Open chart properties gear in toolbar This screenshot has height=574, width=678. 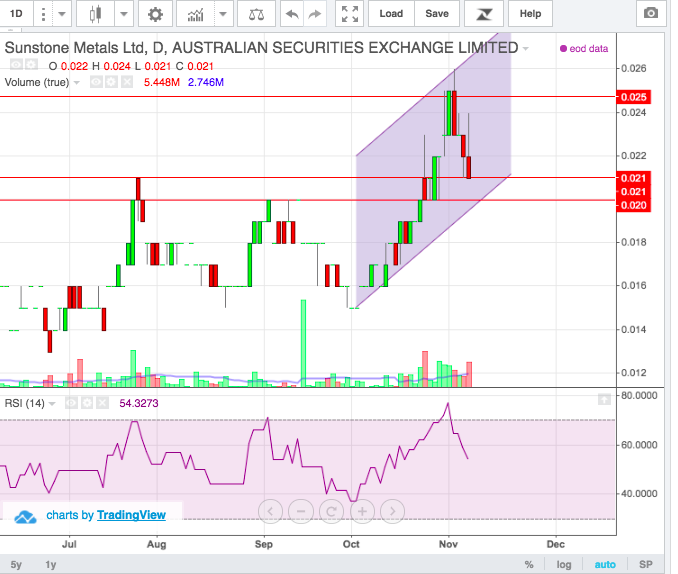point(155,14)
